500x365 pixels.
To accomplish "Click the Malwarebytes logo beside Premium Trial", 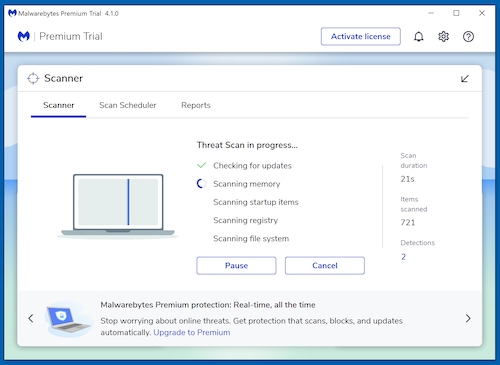I will click(24, 36).
